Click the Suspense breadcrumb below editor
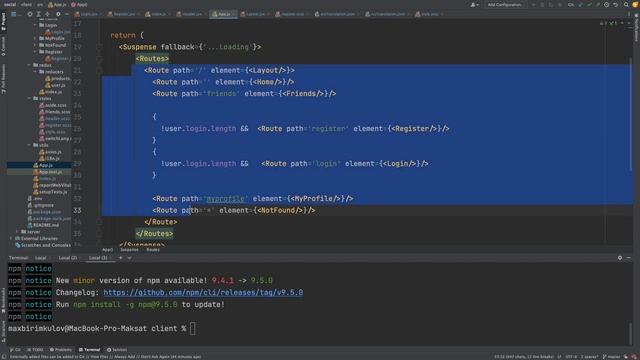This screenshot has height=360, width=640. [129, 249]
